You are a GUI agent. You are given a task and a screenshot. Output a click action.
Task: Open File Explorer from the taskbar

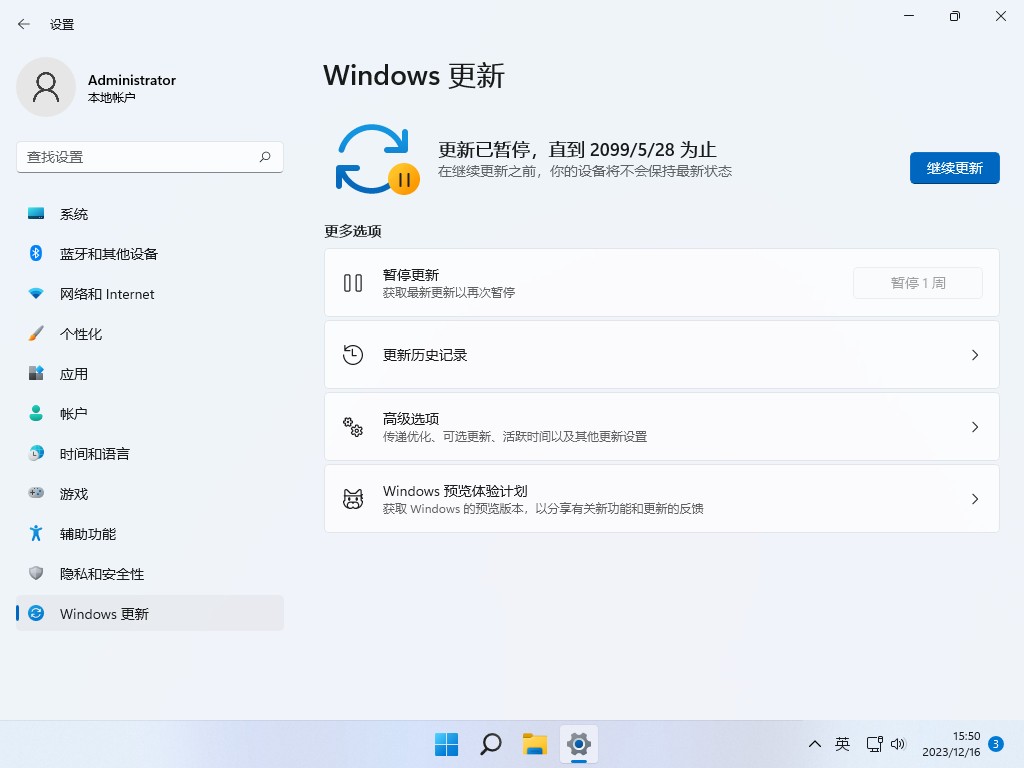tap(534, 744)
